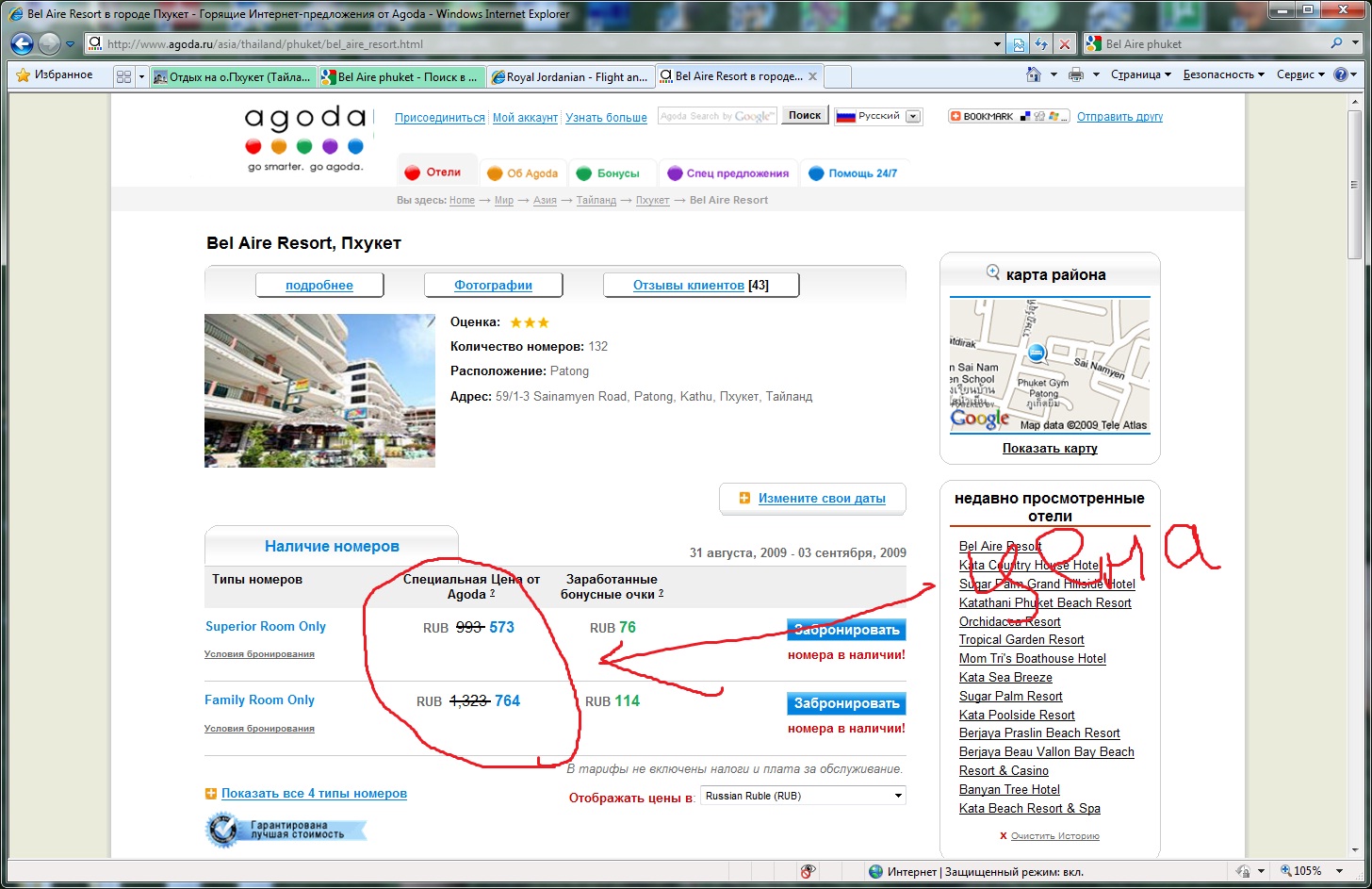Click the Поиск button
Image resolution: width=1372 pixels, height=889 pixels.
(x=805, y=115)
